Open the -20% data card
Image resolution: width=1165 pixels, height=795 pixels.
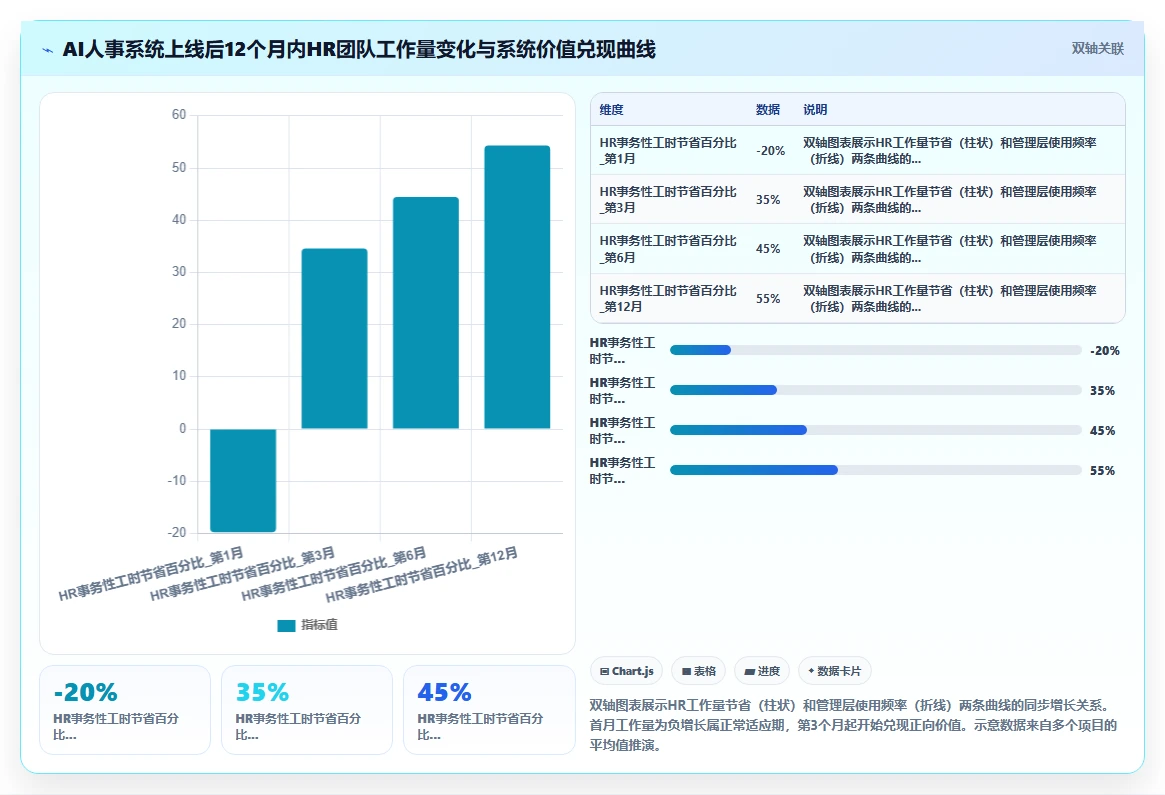pos(125,710)
